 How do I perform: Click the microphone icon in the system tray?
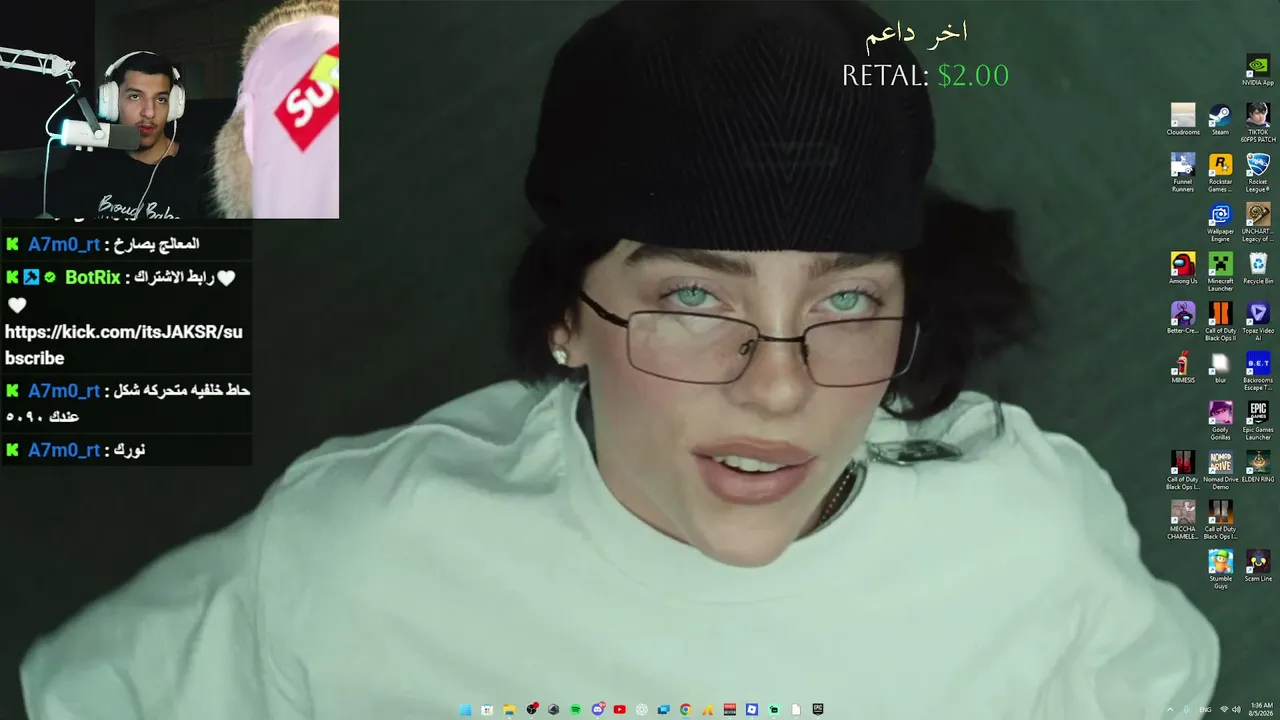coord(1187,710)
